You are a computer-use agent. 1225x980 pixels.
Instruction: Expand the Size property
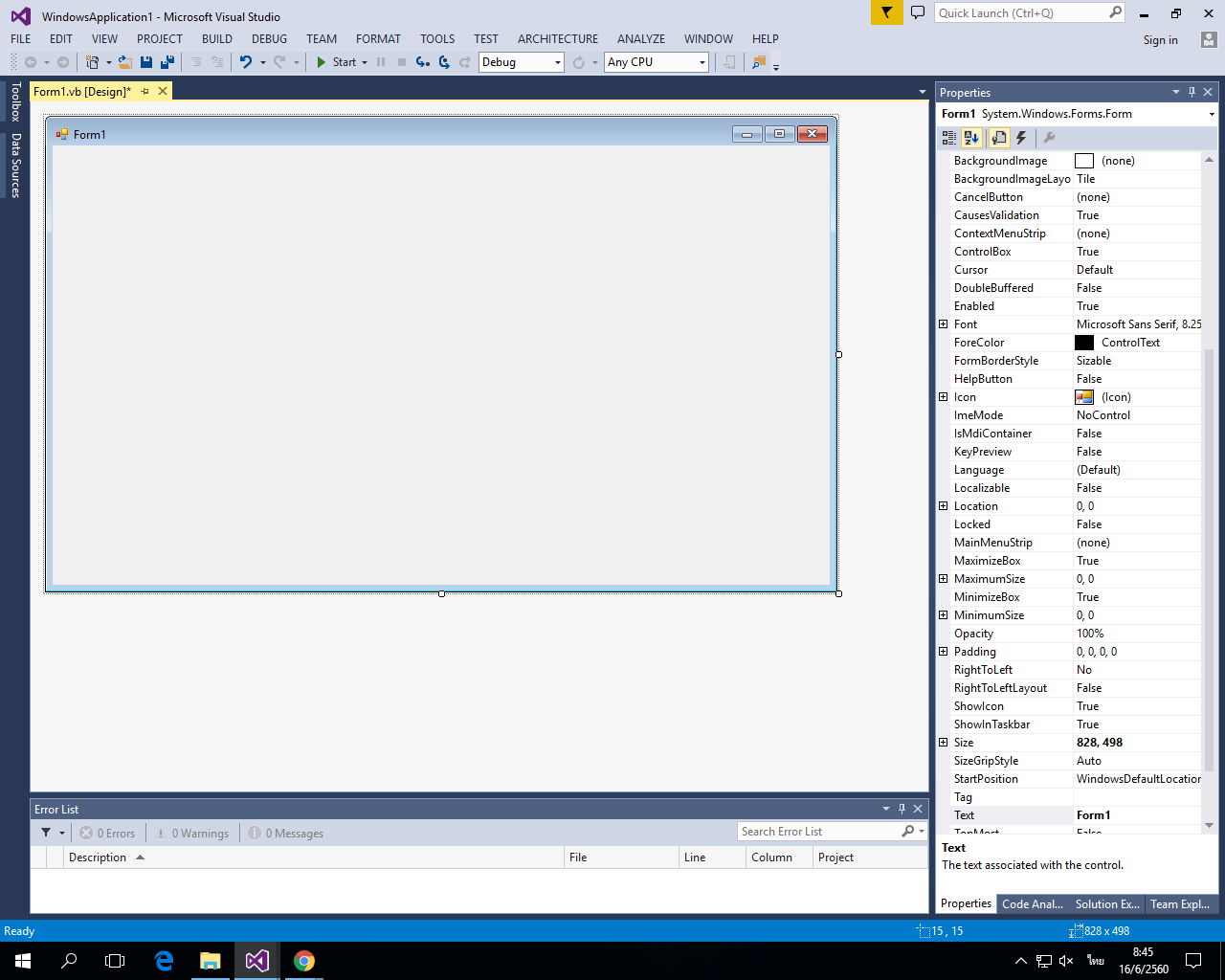click(x=944, y=743)
